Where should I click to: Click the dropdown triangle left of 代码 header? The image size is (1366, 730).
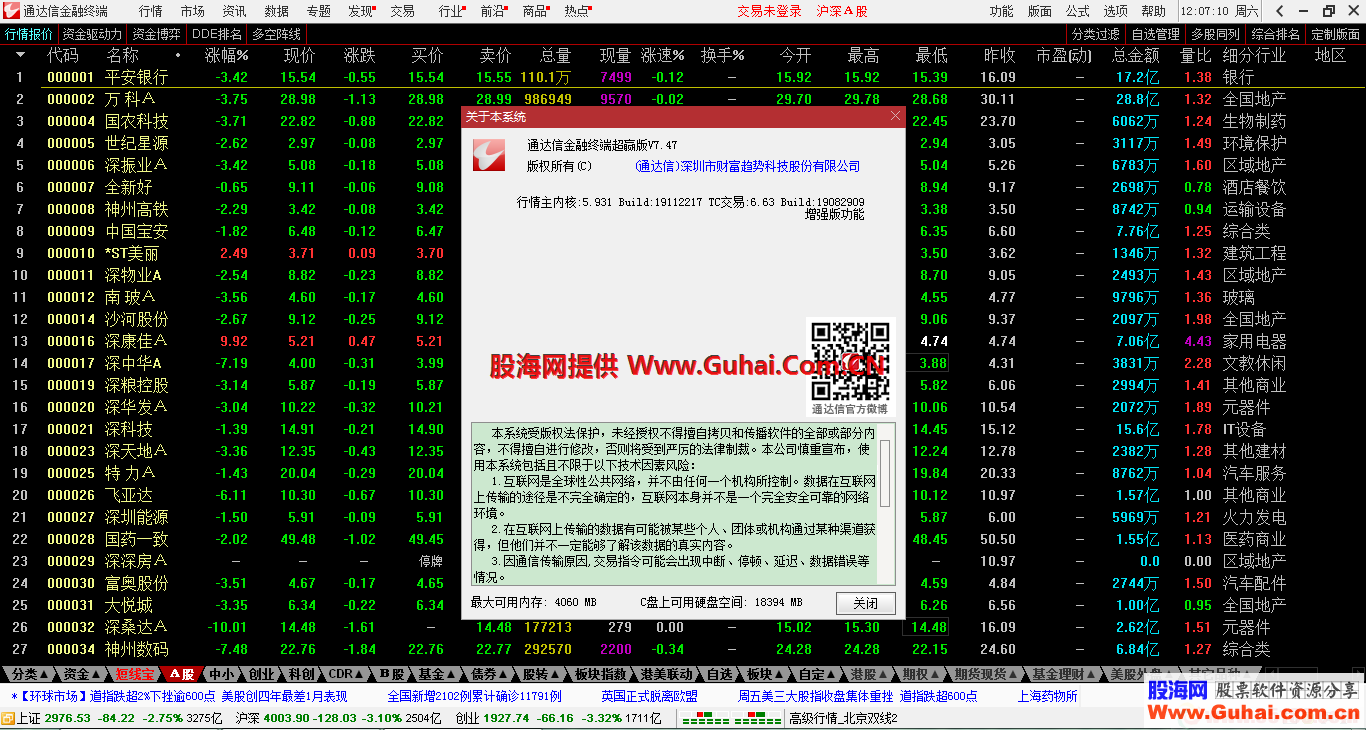[x=20, y=55]
